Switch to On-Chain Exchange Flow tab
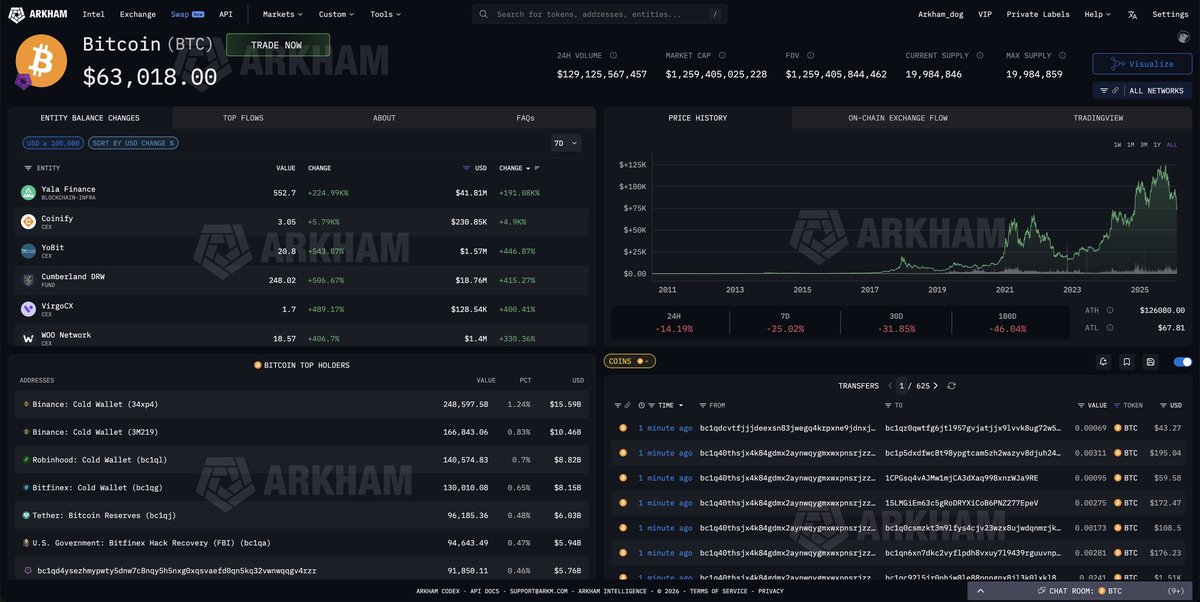 [897, 118]
